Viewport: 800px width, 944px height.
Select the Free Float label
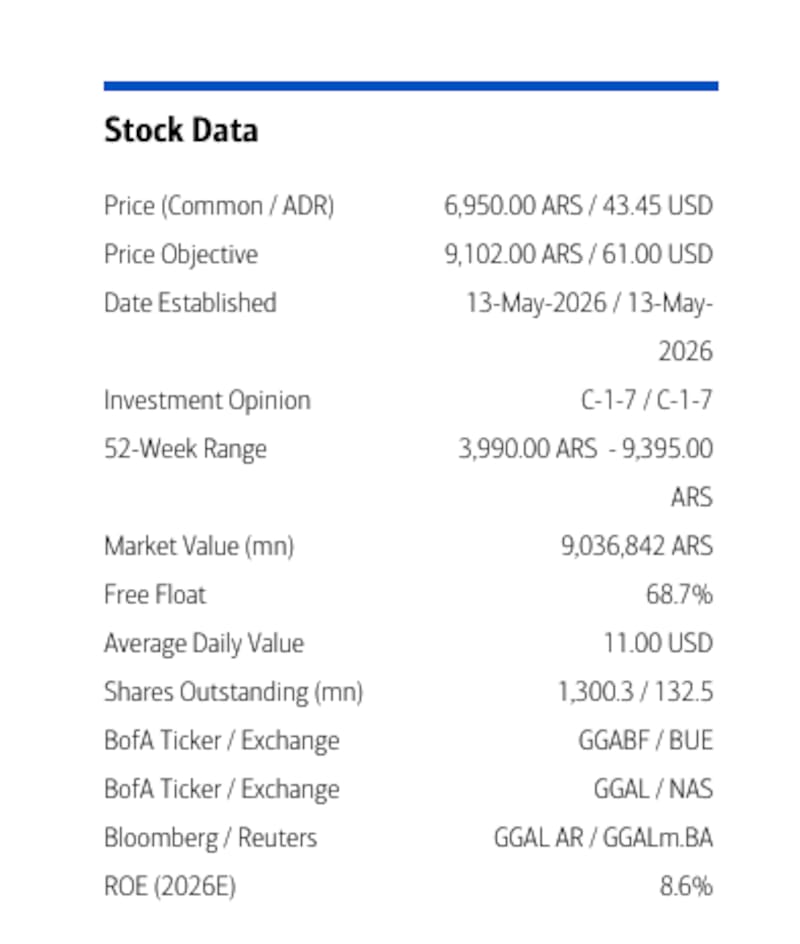pyautogui.click(x=155, y=595)
